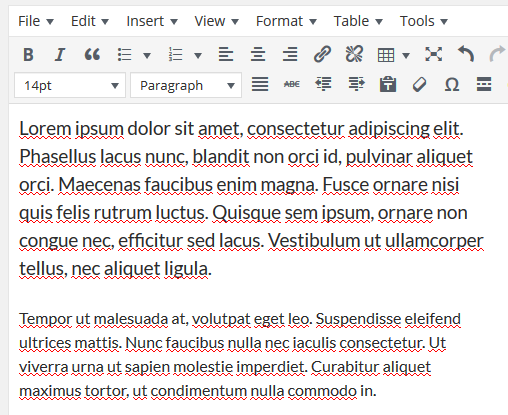Click the word "Maecenas" in the text
508x415 pixels.
coord(100,185)
